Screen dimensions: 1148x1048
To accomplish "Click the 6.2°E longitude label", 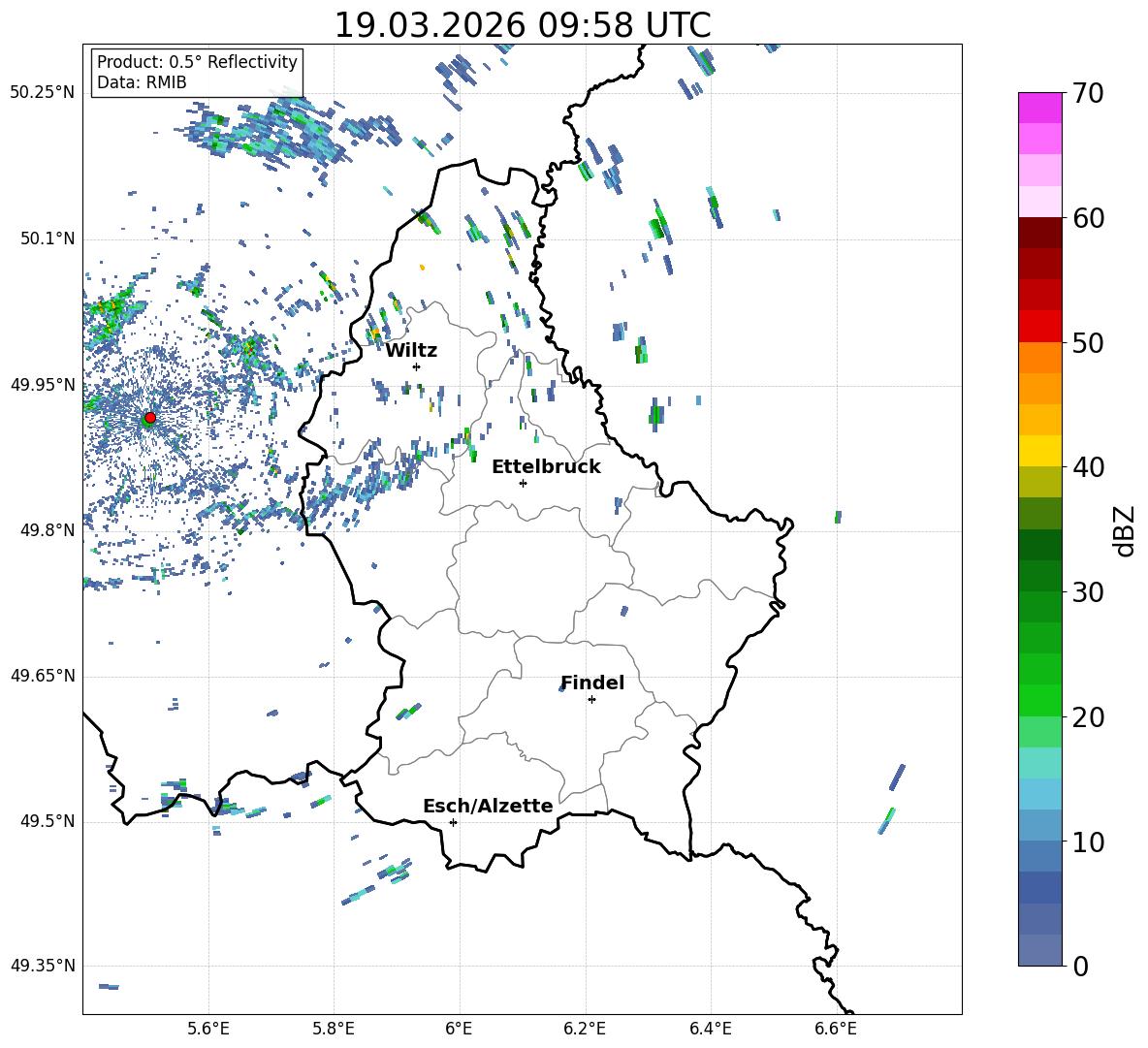I will coord(585,1029).
